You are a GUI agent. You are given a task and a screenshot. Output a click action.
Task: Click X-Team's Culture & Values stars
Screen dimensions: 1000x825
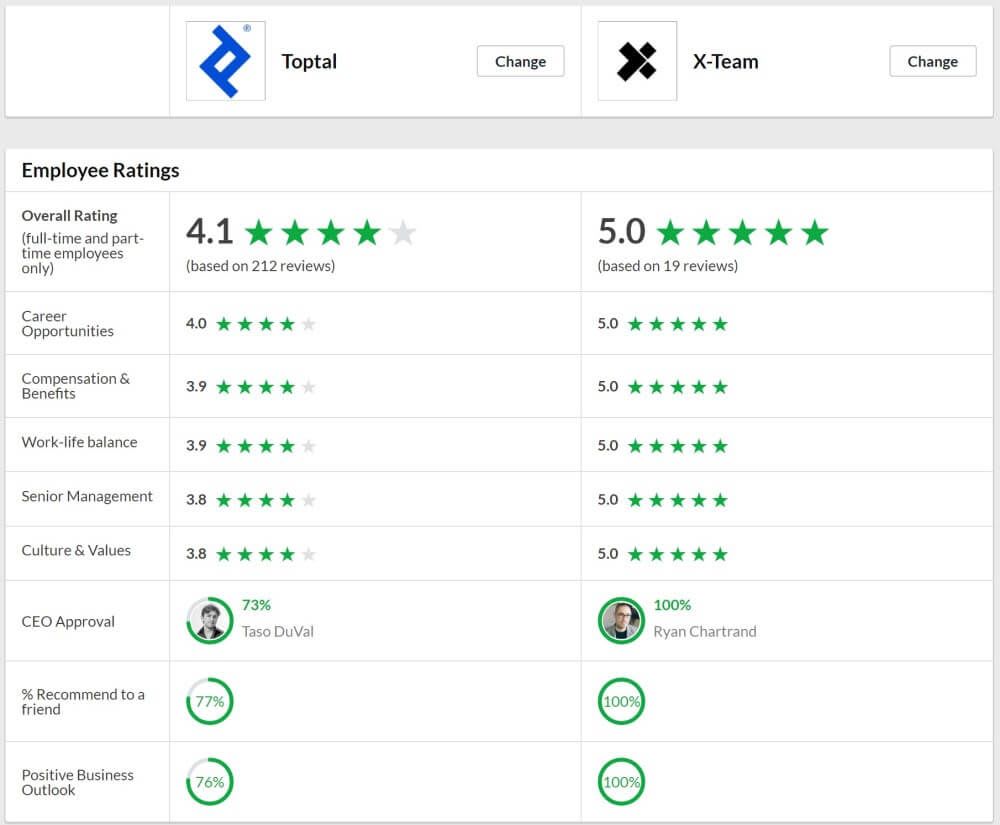click(677, 554)
